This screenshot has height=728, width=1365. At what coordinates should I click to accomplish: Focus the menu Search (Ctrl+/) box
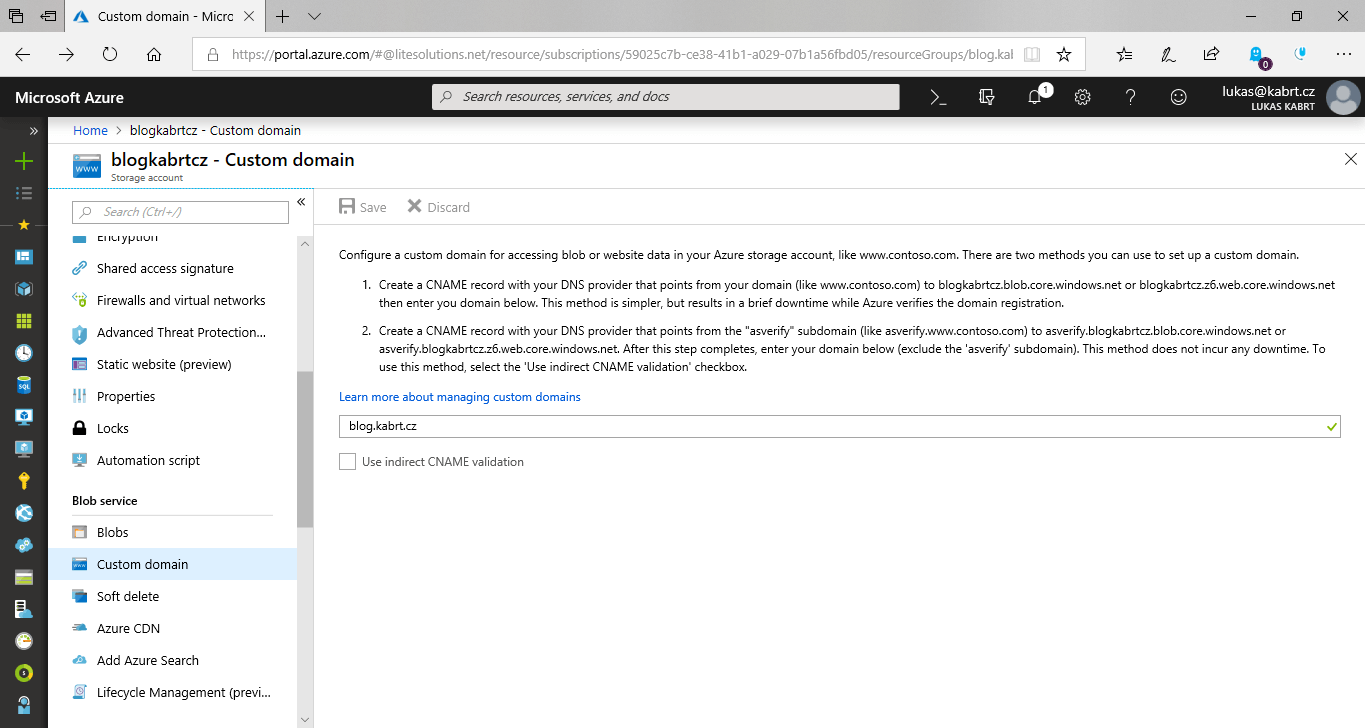(x=181, y=212)
